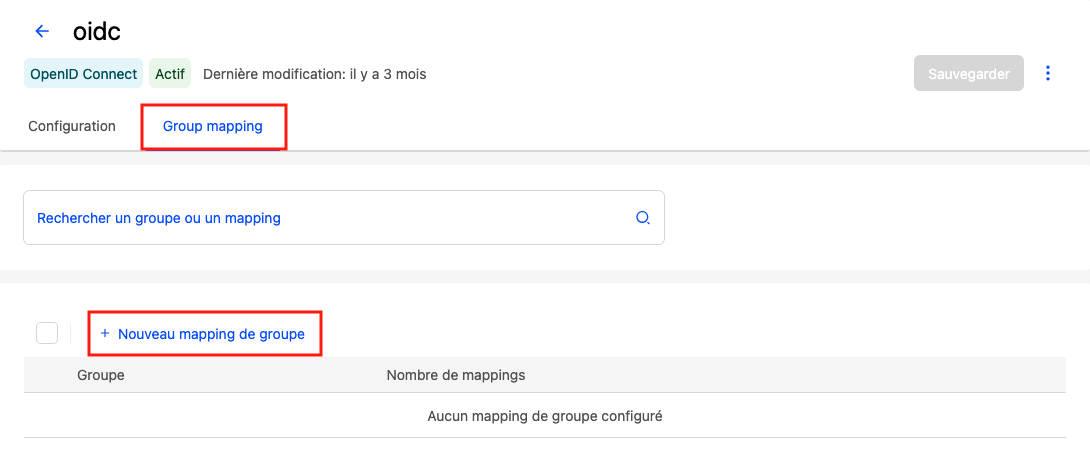Image resolution: width=1090 pixels, height=463 pixels.
Task: Click the magnifier icon in search box
Action: (x=643, y=218)
